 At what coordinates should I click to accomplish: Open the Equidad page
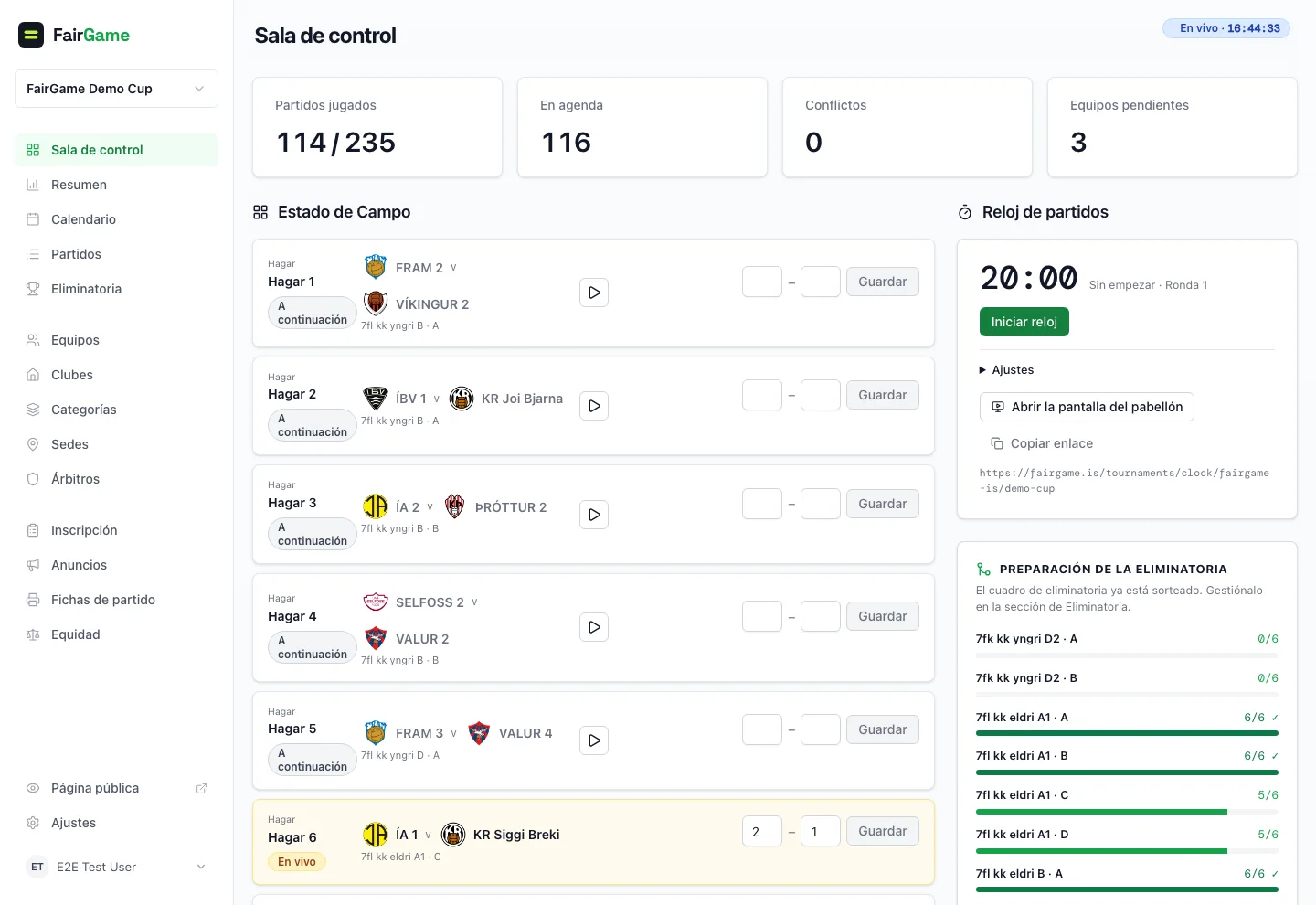[116, 634]
